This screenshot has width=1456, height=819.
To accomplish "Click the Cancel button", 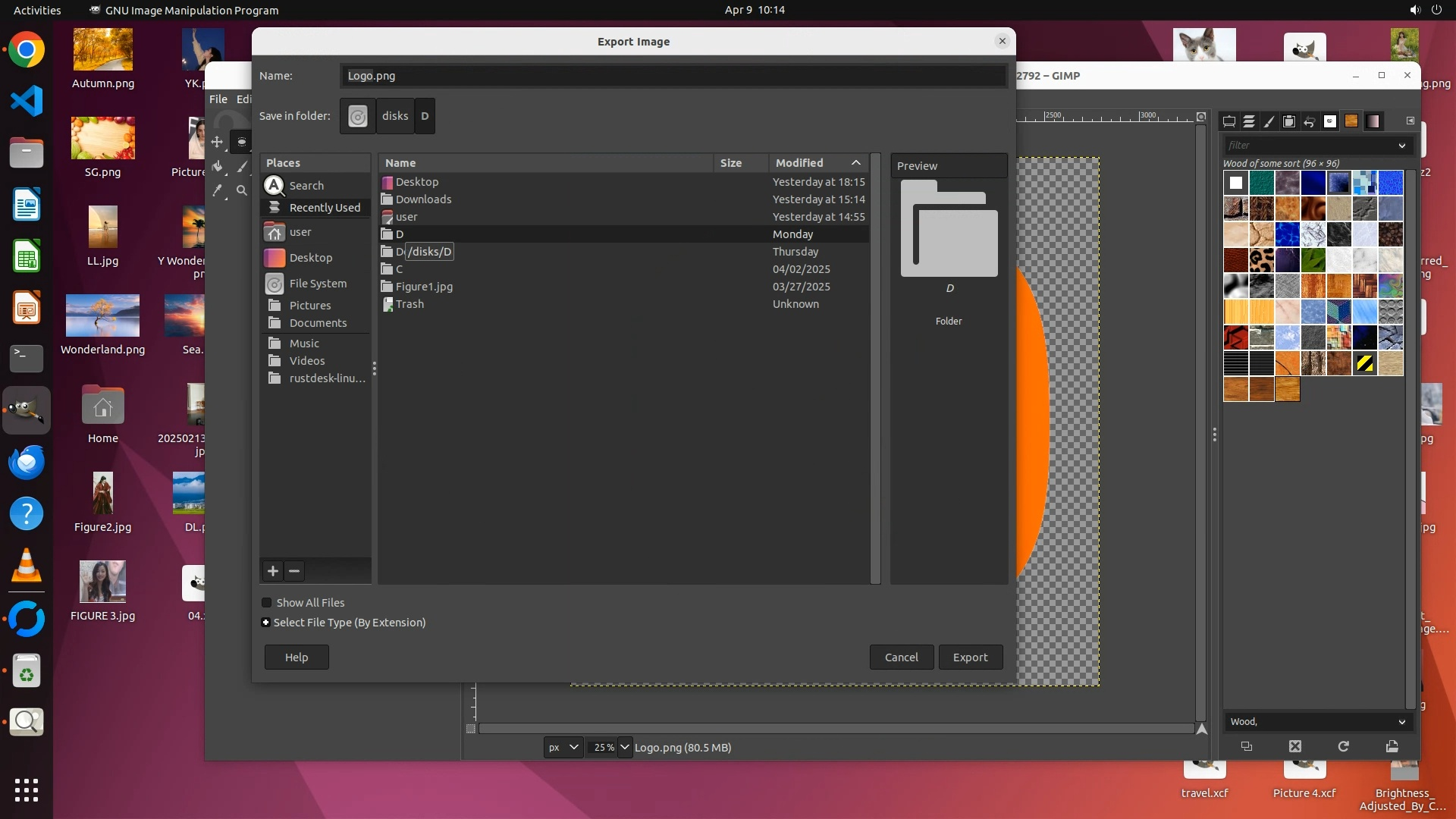I will (x=901, y=657).
